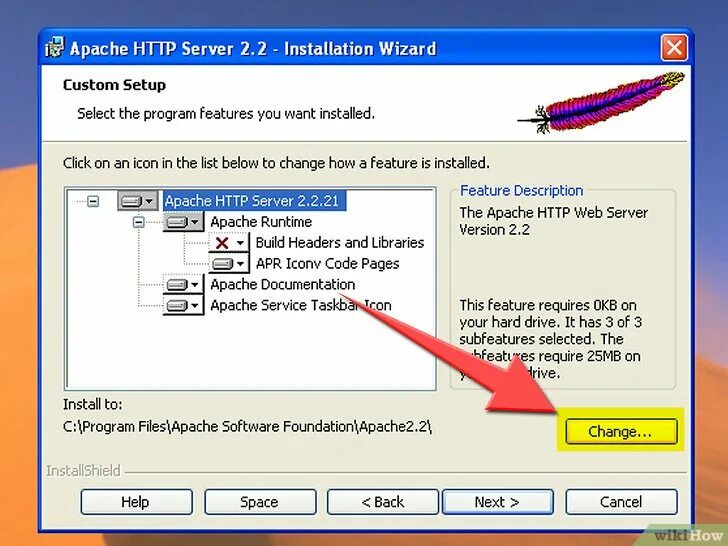
Task: Open the Apache Documentation feature dropdown
Action: [183, 284]
